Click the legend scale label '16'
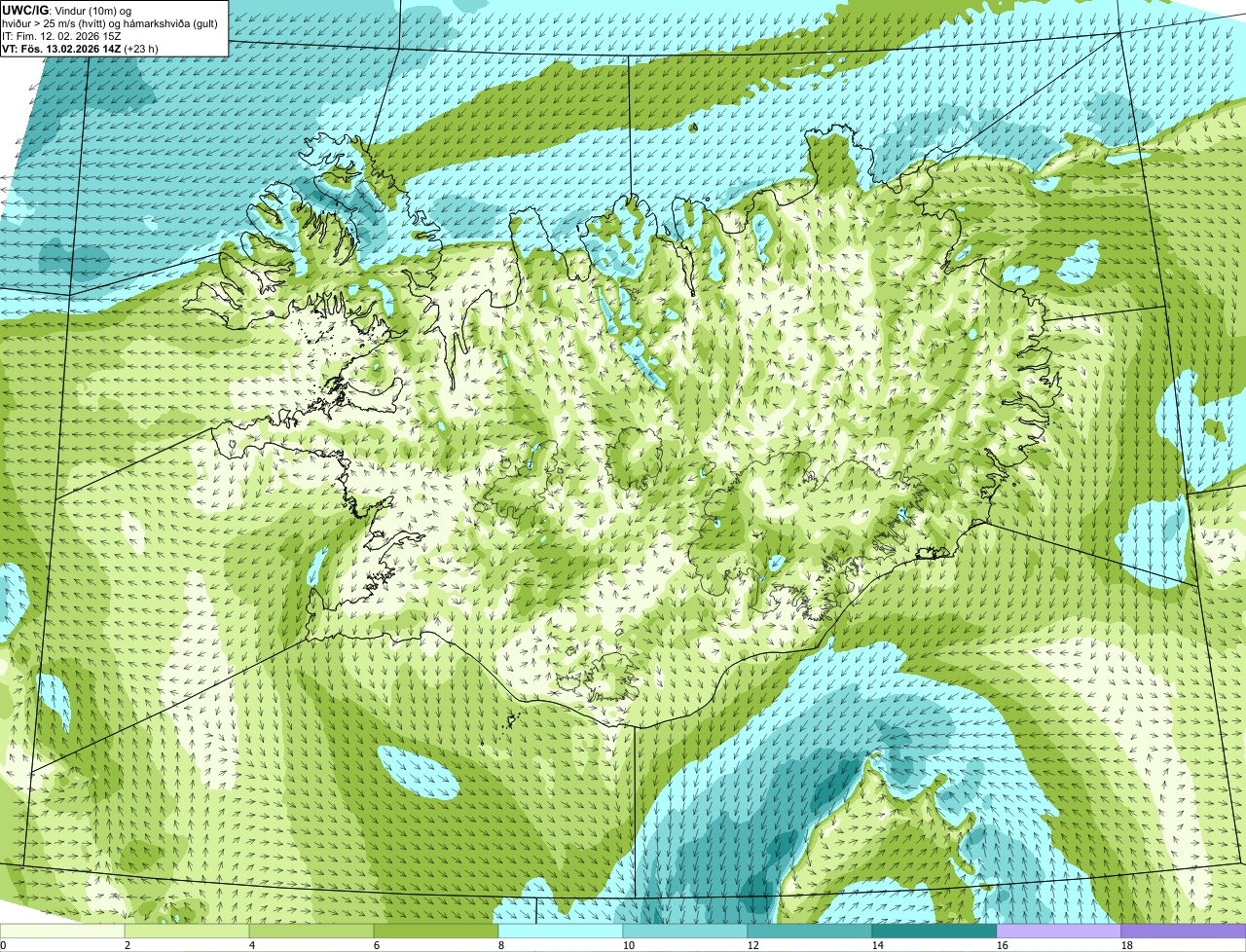Screen dimensions: 1246x952 coord(1003,945)
